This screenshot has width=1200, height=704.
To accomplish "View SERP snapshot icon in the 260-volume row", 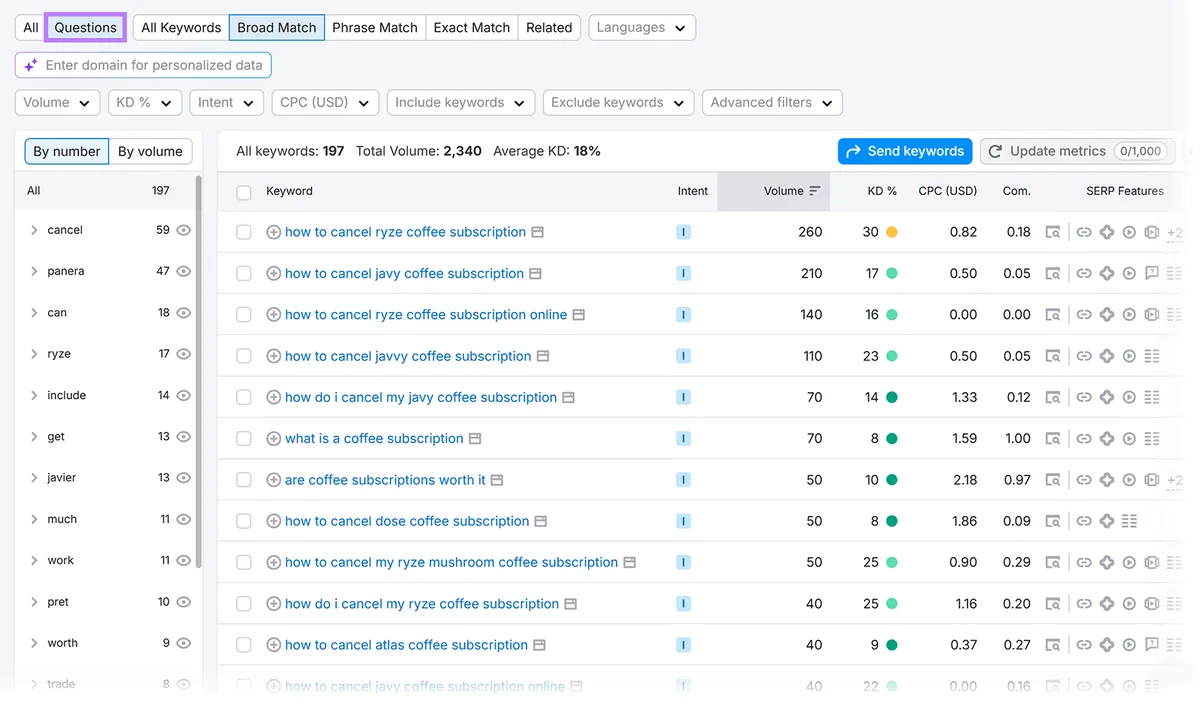I will click(1053, 232).
